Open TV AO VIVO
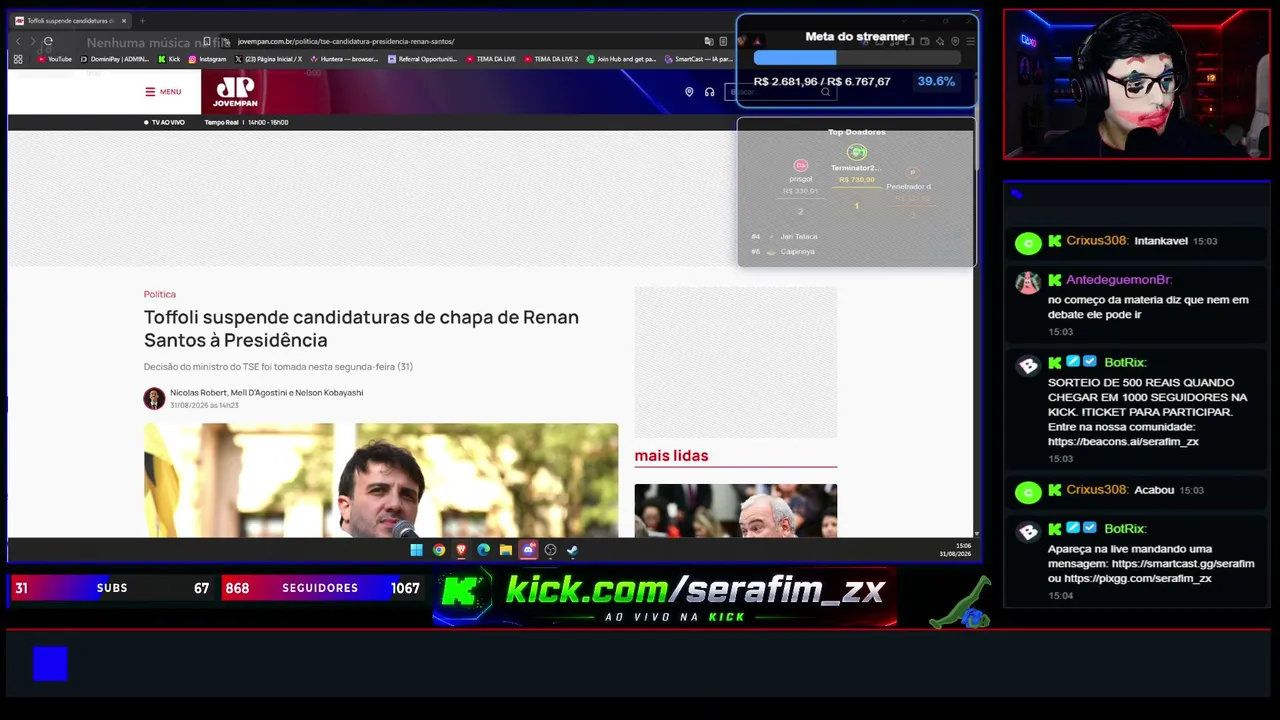The height and width of the screenshot is (720, 1280). click(165, 122)
